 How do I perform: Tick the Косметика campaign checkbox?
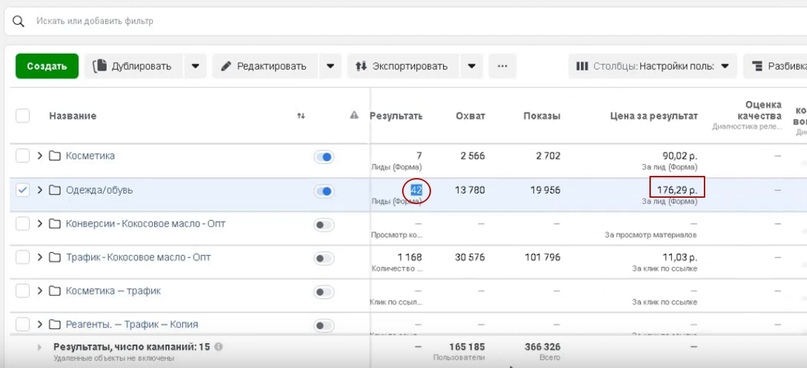(23, 156)
